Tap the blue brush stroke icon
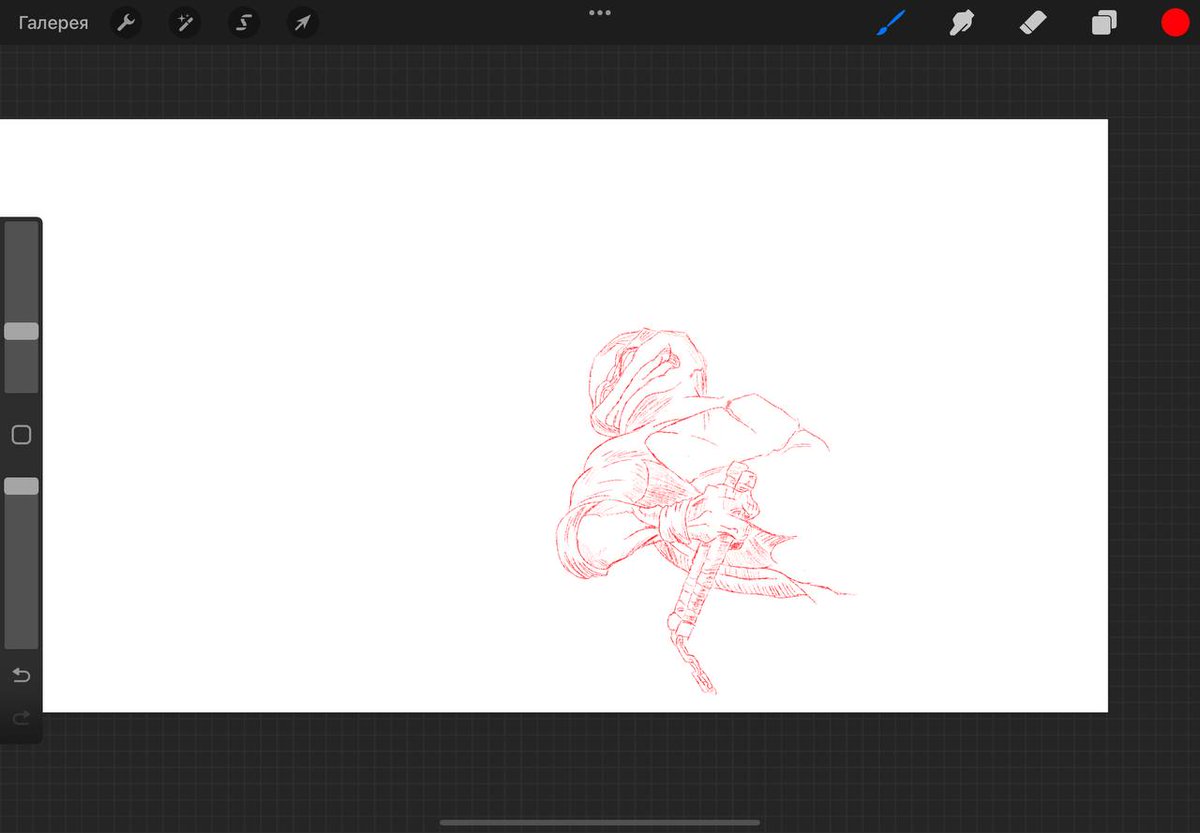 (890, 22)
